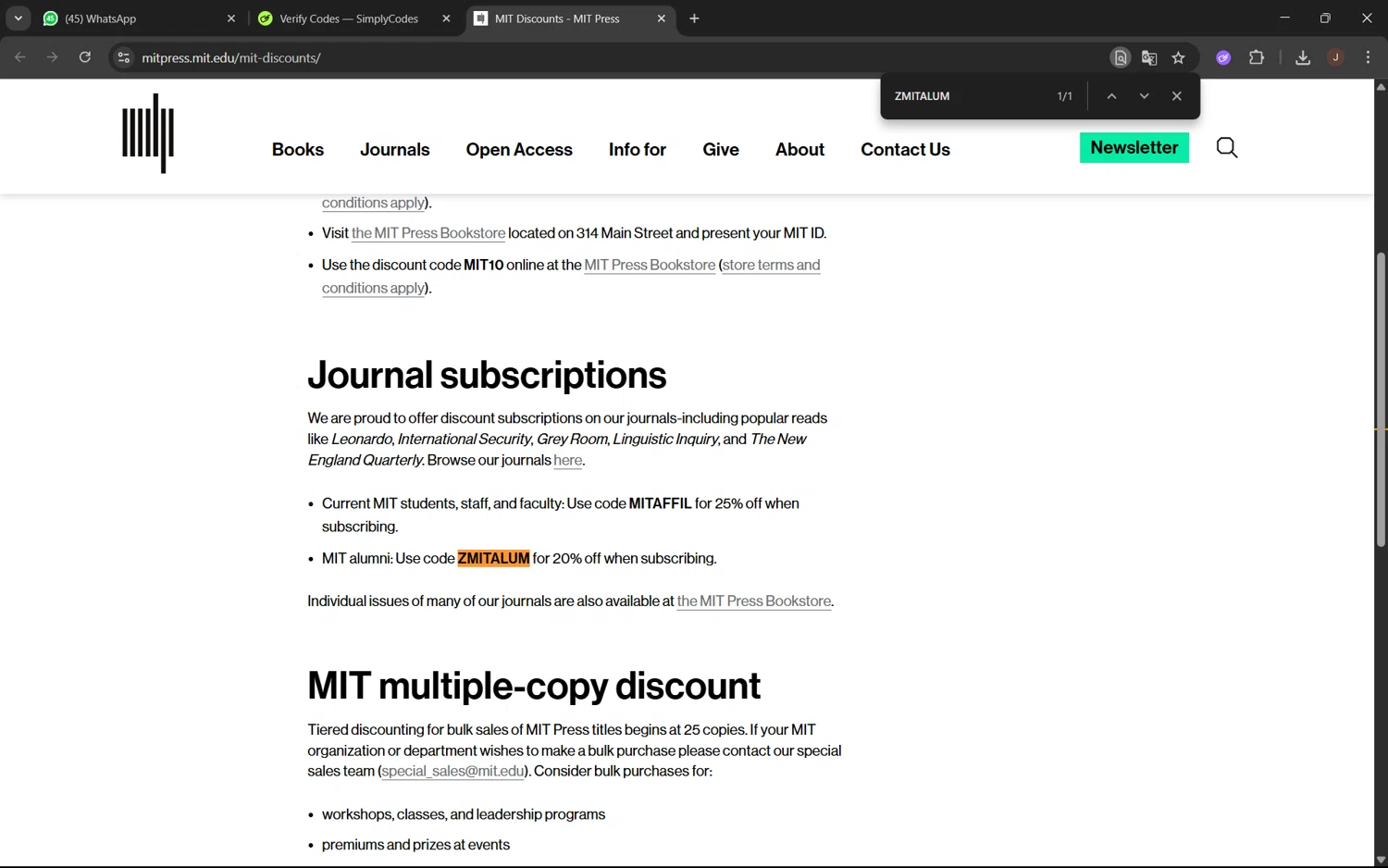This screenshot has width=1388, height=868.
Task: Click the find bar text field
Action: click(967, 96)
